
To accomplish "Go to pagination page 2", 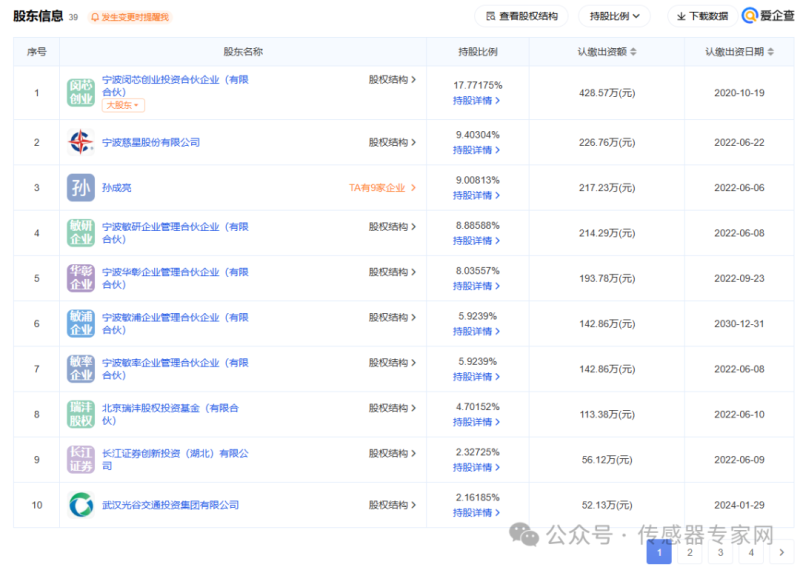I will tap(690, 552).
